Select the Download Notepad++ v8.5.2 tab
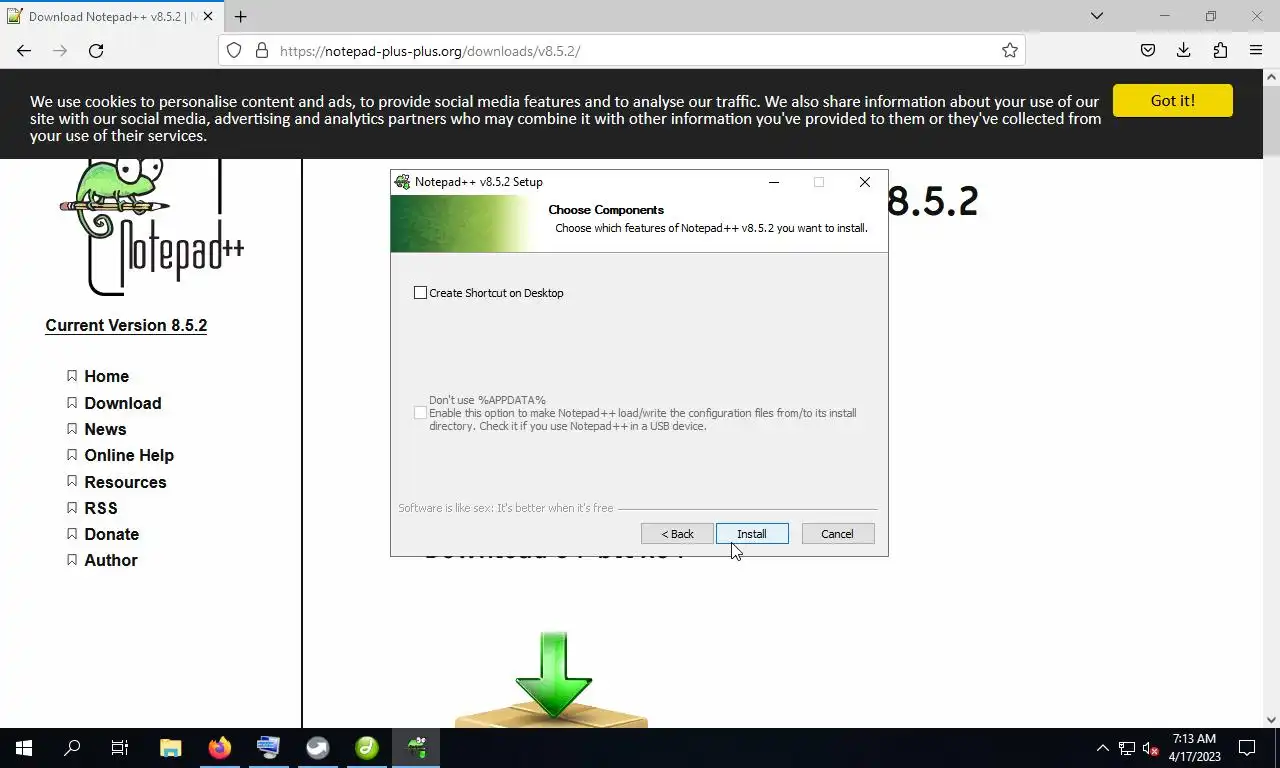The width and height of the screenshot is (1280, 768). point(110,17)
